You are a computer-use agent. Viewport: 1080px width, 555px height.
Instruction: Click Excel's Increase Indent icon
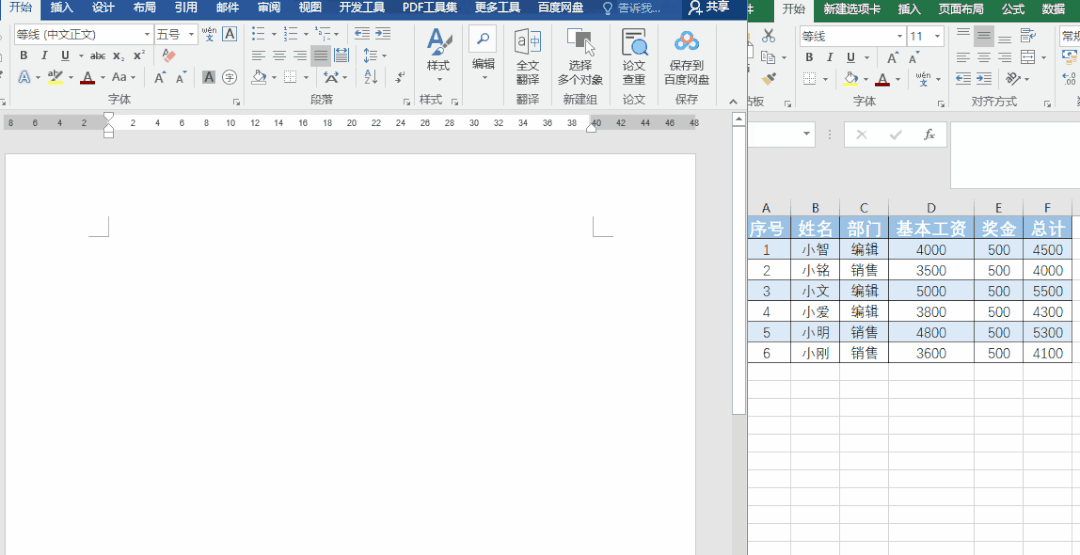click(x=984, y=80)
